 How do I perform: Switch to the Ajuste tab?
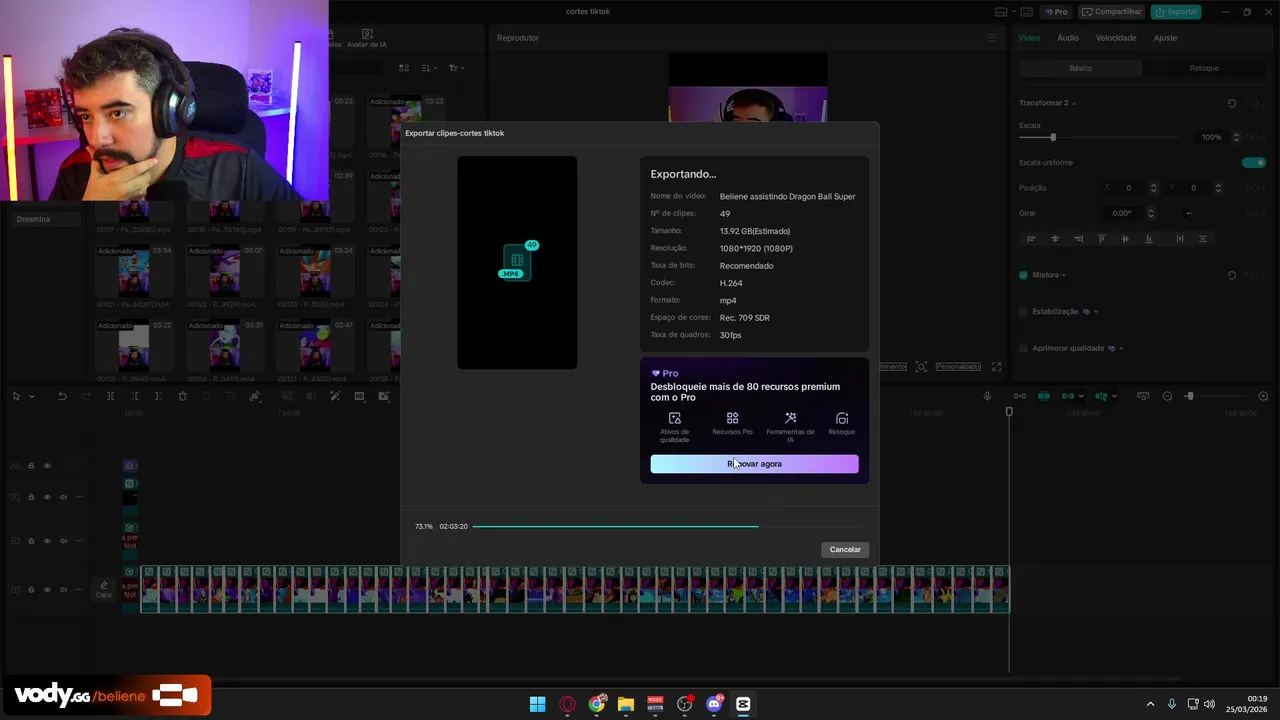click(x=1165, y=38)
